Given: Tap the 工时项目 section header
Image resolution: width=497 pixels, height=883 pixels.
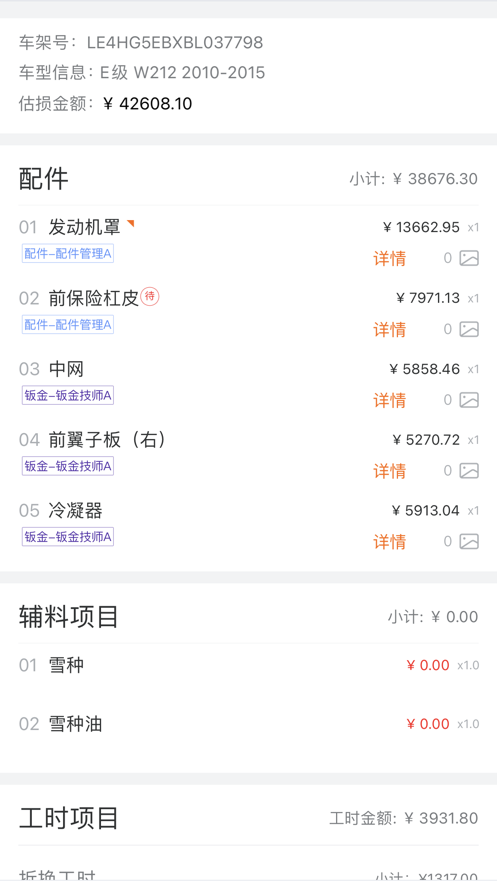Looking at the screenshot, I should pyautogui.click(x=69, y=818).
